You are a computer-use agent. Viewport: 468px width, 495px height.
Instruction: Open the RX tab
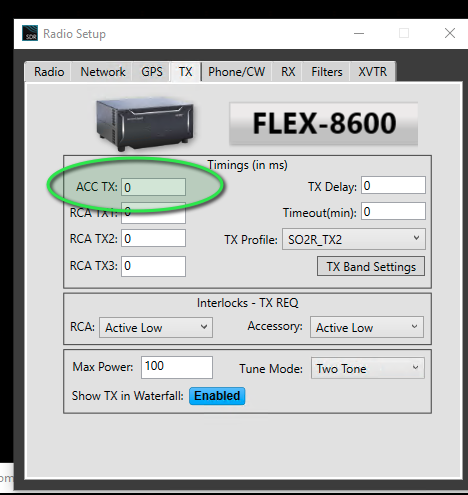tap(288, 72)
